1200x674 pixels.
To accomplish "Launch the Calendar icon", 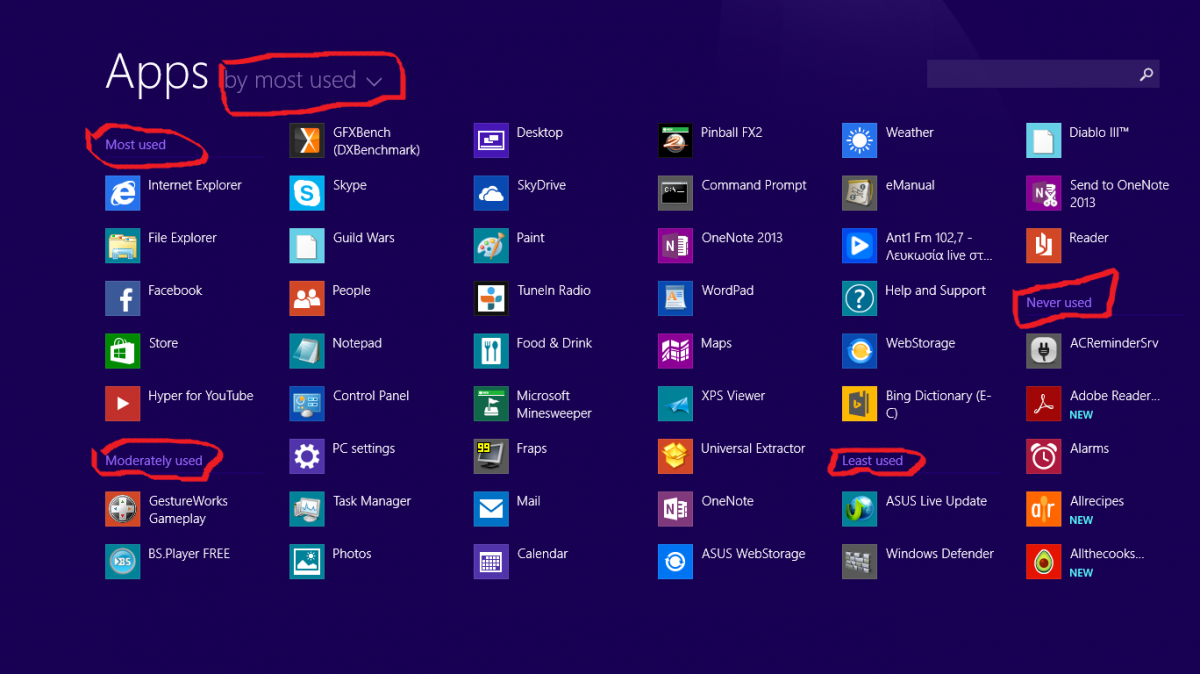I will tap(491, 562).
